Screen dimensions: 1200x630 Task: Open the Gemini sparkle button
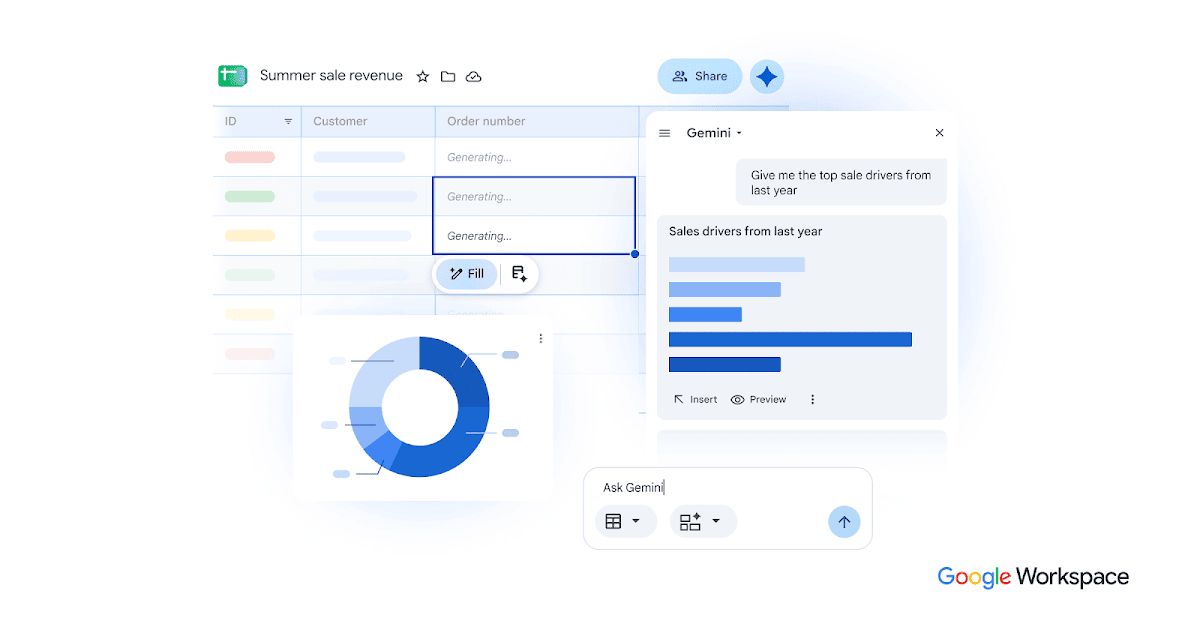767,76
